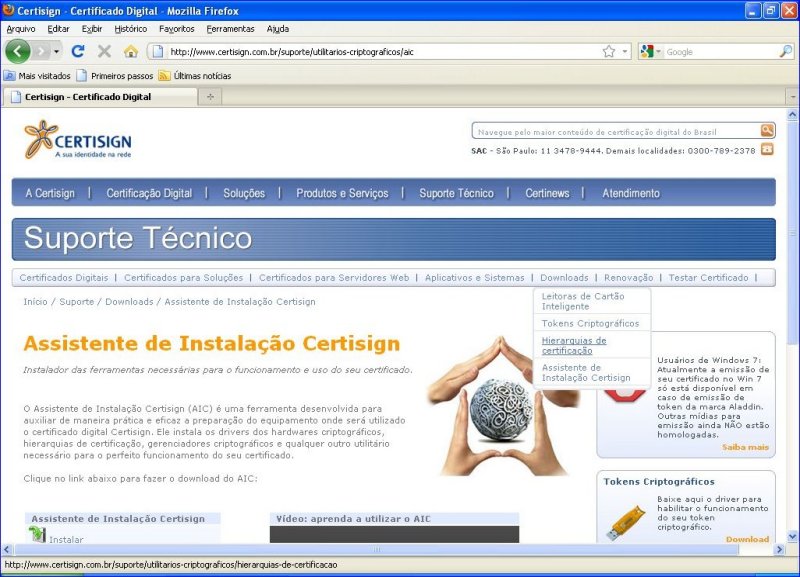Click Certificados para Servidores Web link

(x=334, y=278)
